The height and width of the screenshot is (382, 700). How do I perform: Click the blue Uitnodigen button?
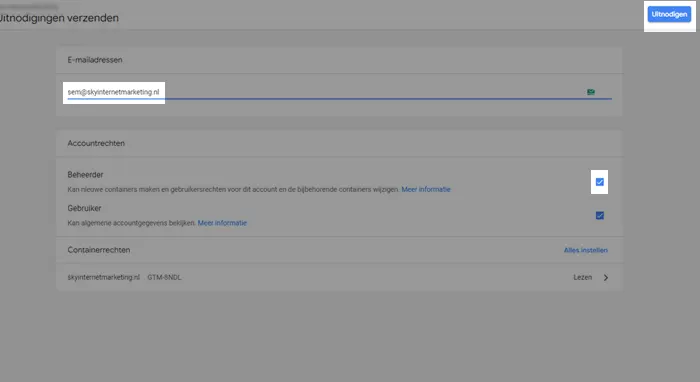(669, 14)
